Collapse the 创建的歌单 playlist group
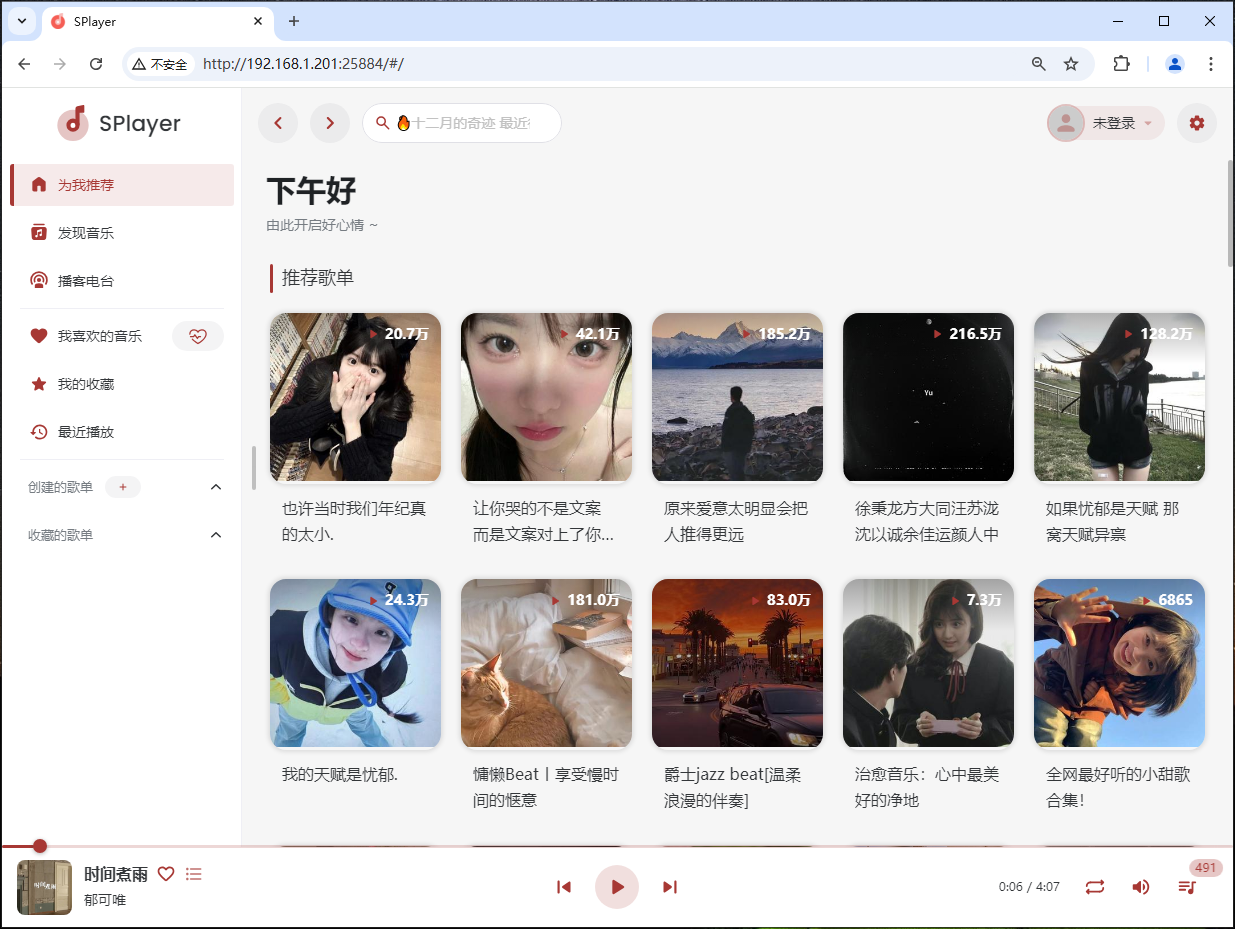 (215, 487)
